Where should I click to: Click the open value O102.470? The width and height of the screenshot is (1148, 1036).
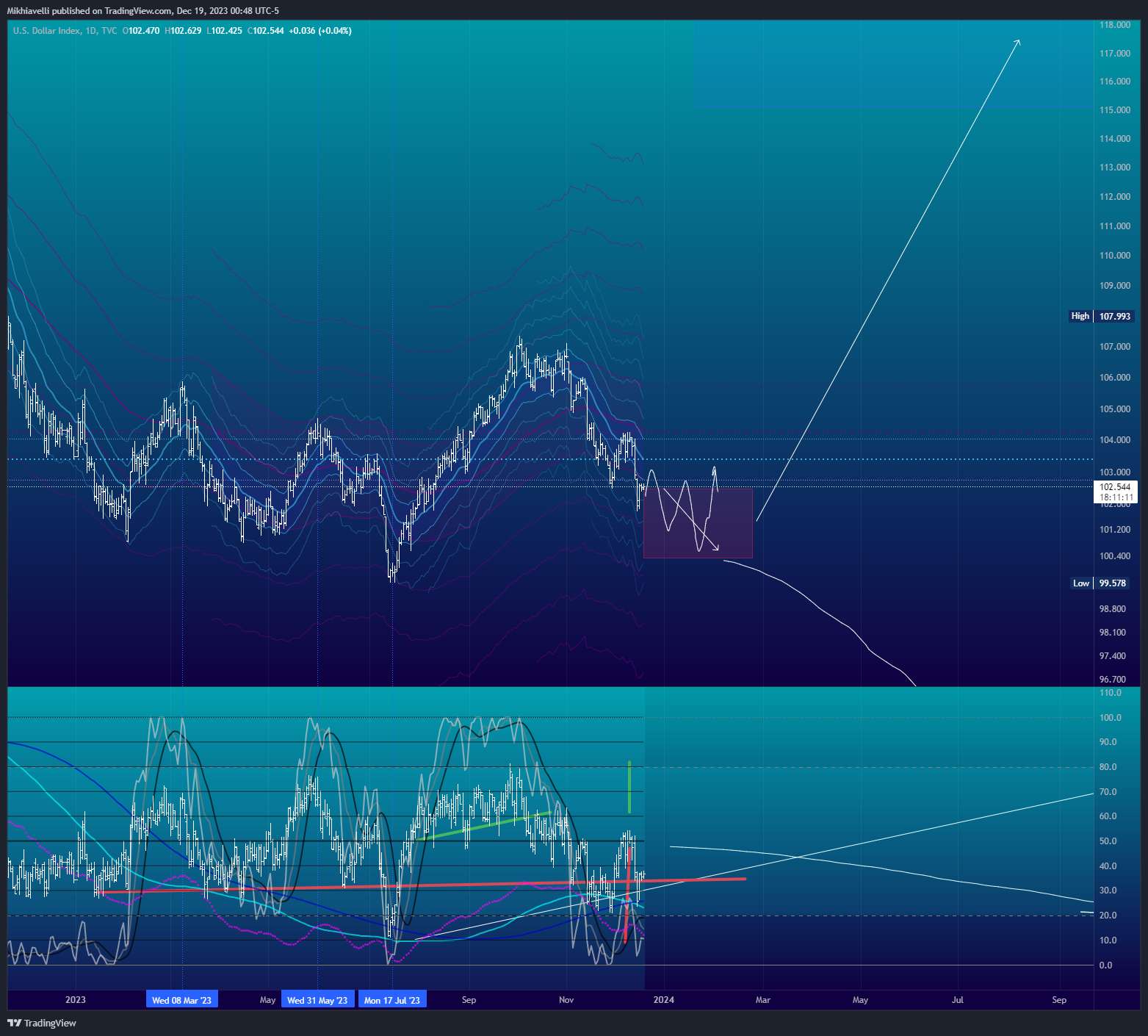[140, 31]
